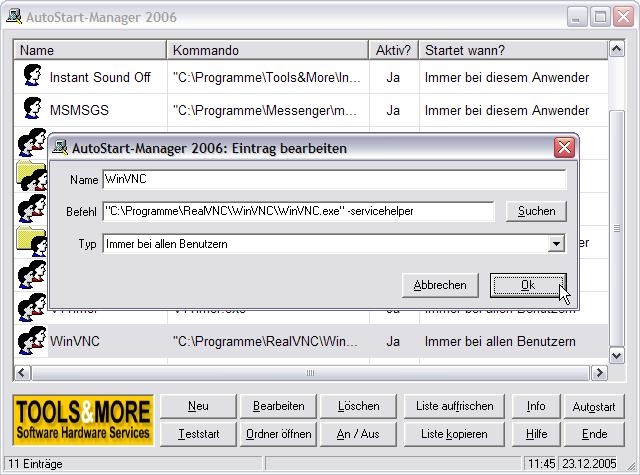This screenshot has height=475, width=640.
Task: Click the MSMSGS row user icon
Action: point(31,110)
